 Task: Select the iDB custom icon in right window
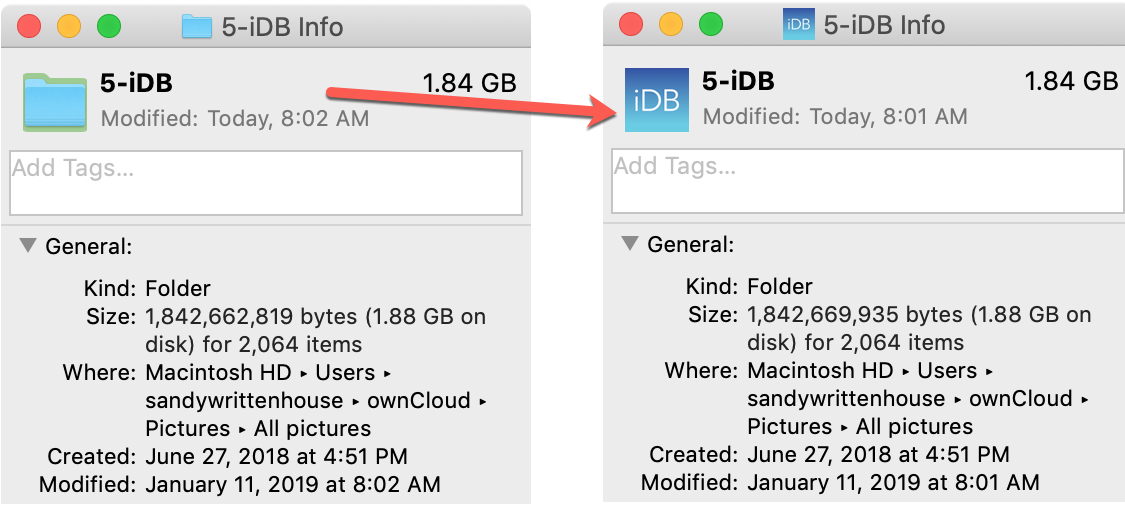tap(656, 100)
